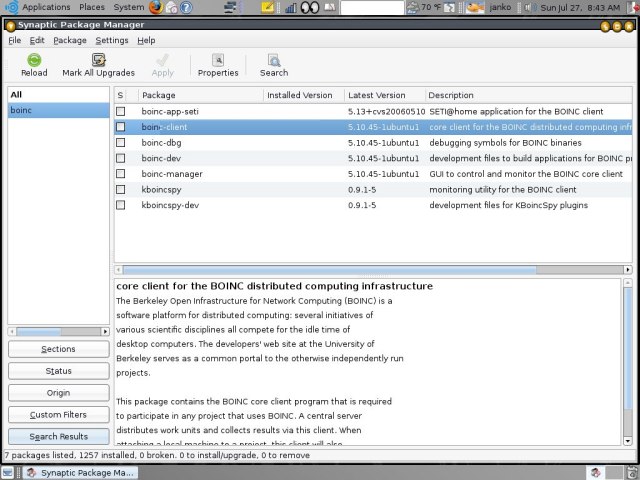Click the Search Results button
The height and width of the screenshot is (480, 640).
point(59,436)
